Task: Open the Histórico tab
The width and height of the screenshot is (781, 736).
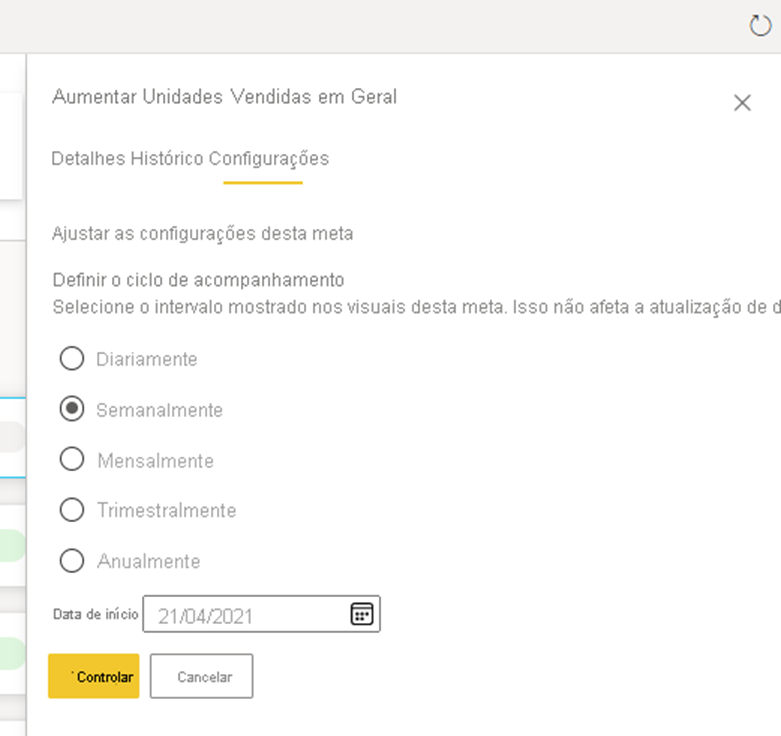Action: click(167, 158)
